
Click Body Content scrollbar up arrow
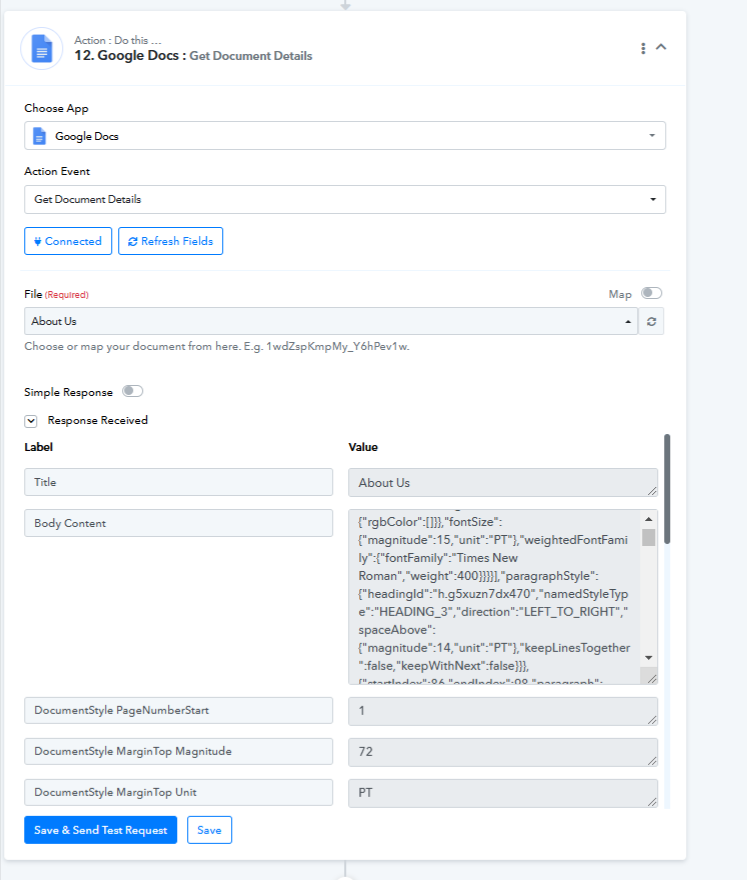649,519
